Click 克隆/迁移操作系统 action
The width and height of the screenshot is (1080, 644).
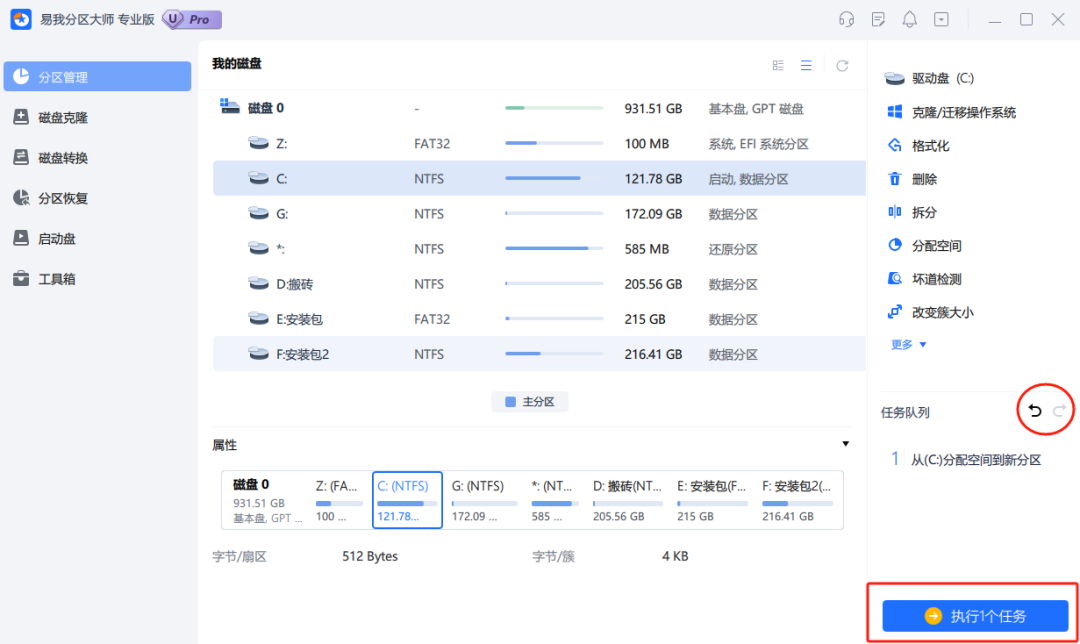click(963, 112)
